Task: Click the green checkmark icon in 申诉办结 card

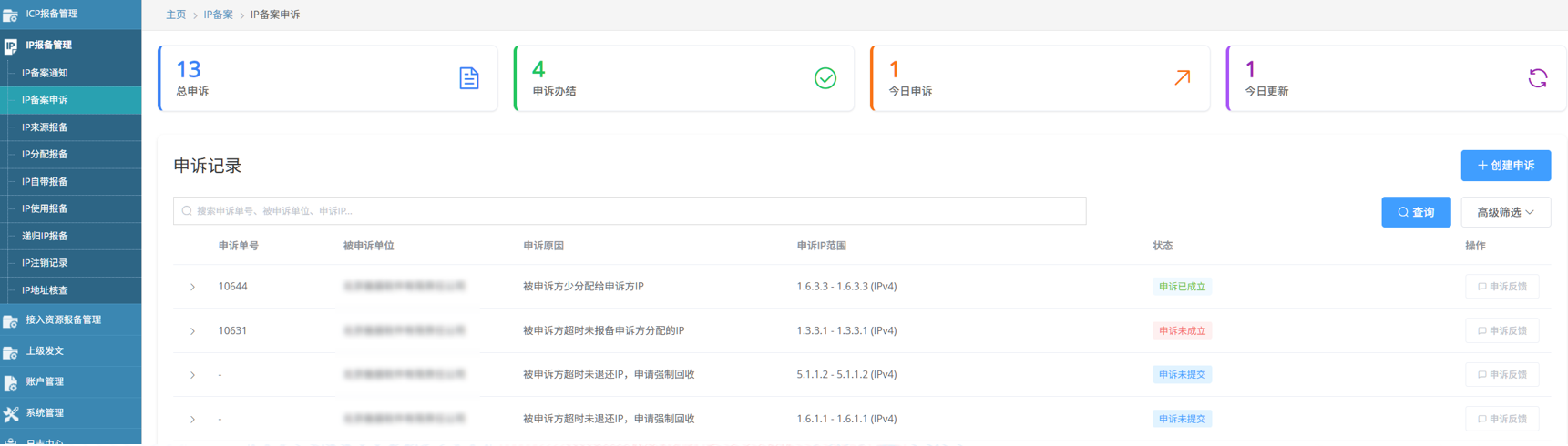Action: [825, 78]
